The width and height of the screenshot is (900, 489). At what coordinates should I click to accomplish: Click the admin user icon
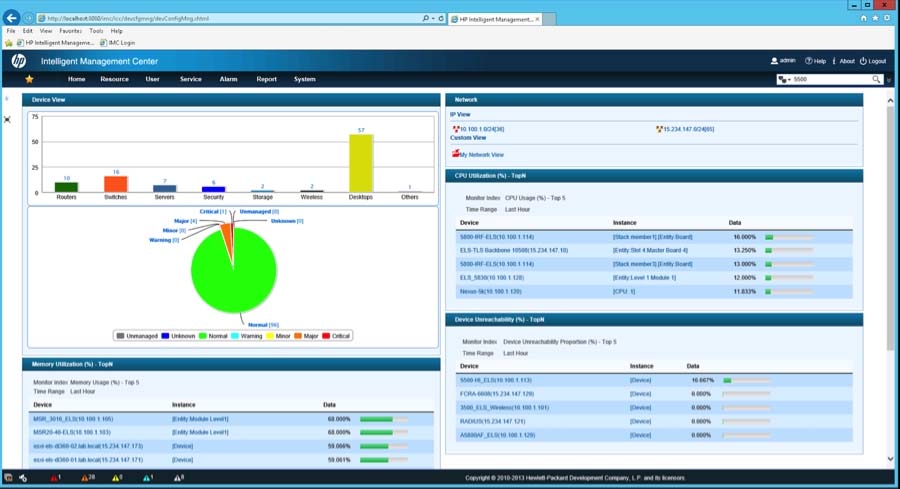(x=774, y=61)
